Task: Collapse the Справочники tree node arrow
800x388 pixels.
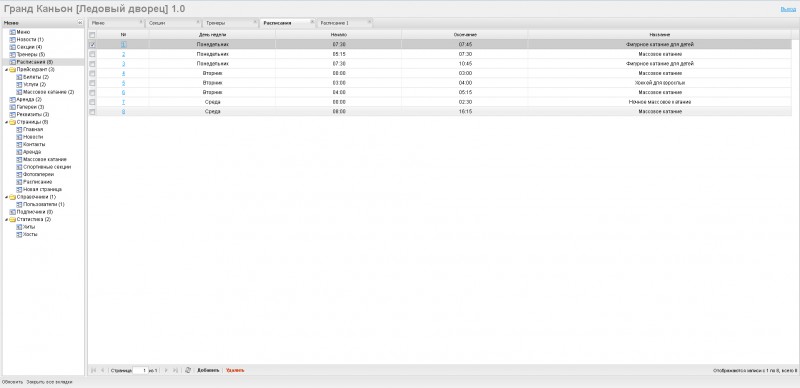Action: (6, 197)
